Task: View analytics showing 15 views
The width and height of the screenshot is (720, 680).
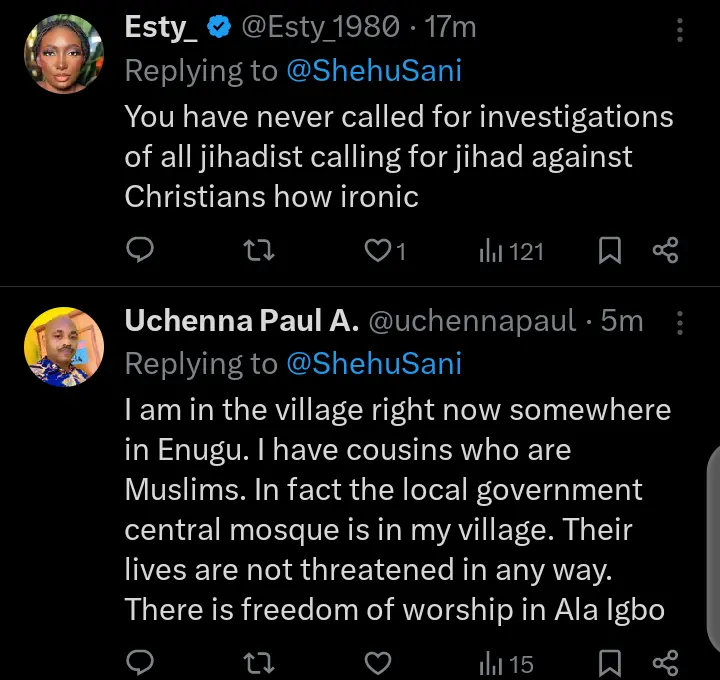Action: pyautogui.click(x=506, y=661)
